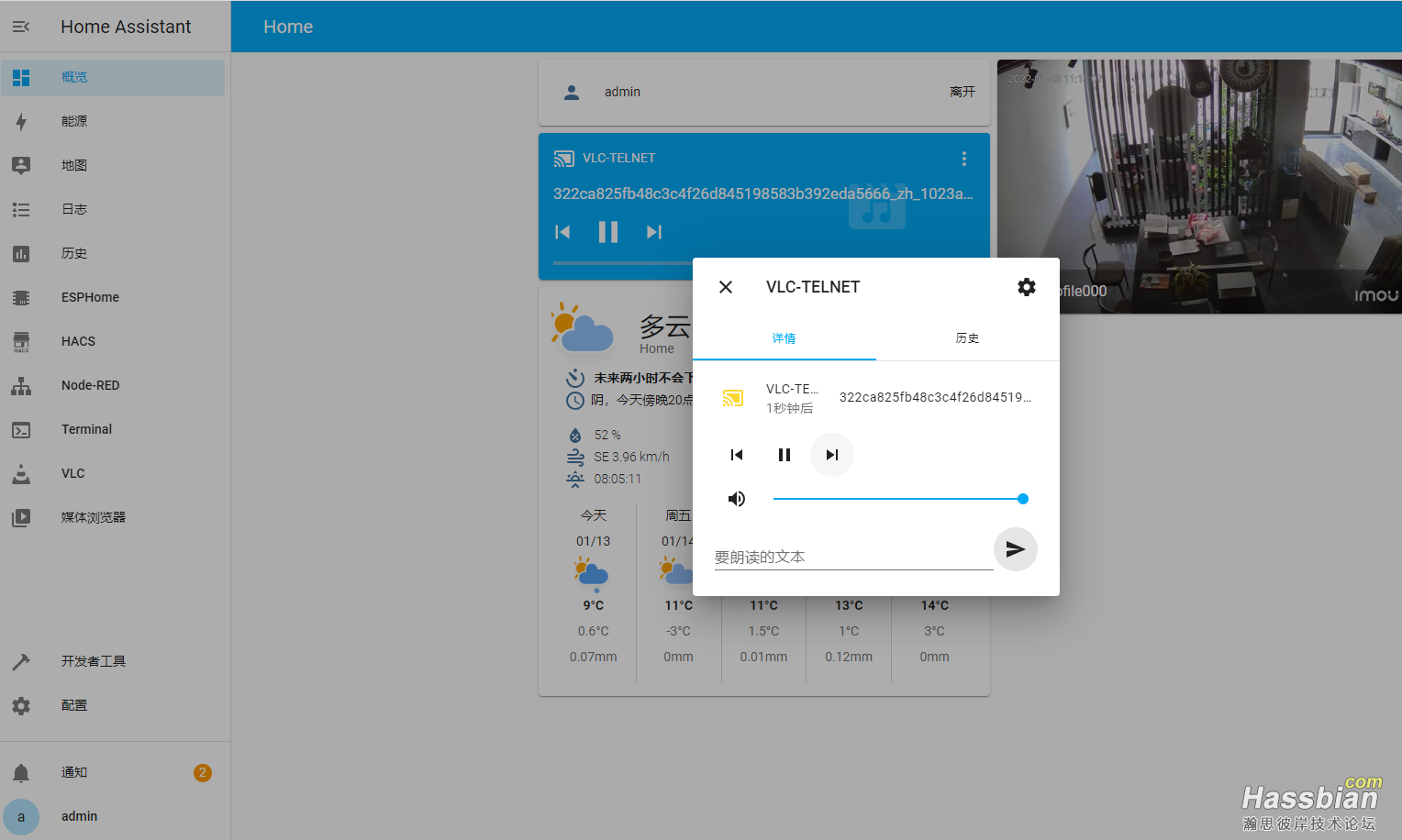The height and width of the screenshot is (840, 1402).
Task: Open the 日志 logbook panel
Action: (113, 209)
